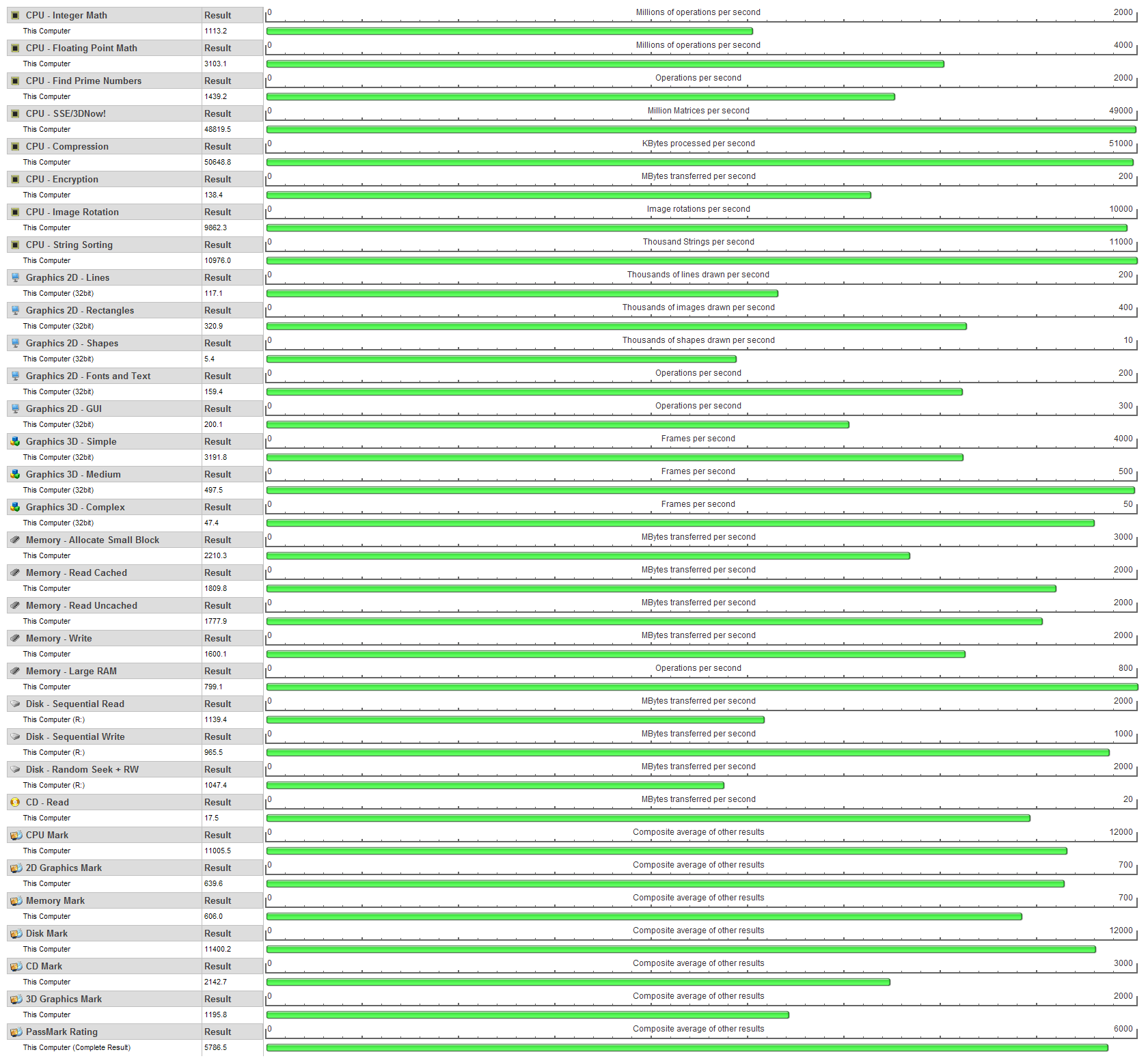Click the monitor icon next to Graphics 2D - Shapes
Image resolution: width=1148 pixels, height=1063 pixels.
click(15, 343)
